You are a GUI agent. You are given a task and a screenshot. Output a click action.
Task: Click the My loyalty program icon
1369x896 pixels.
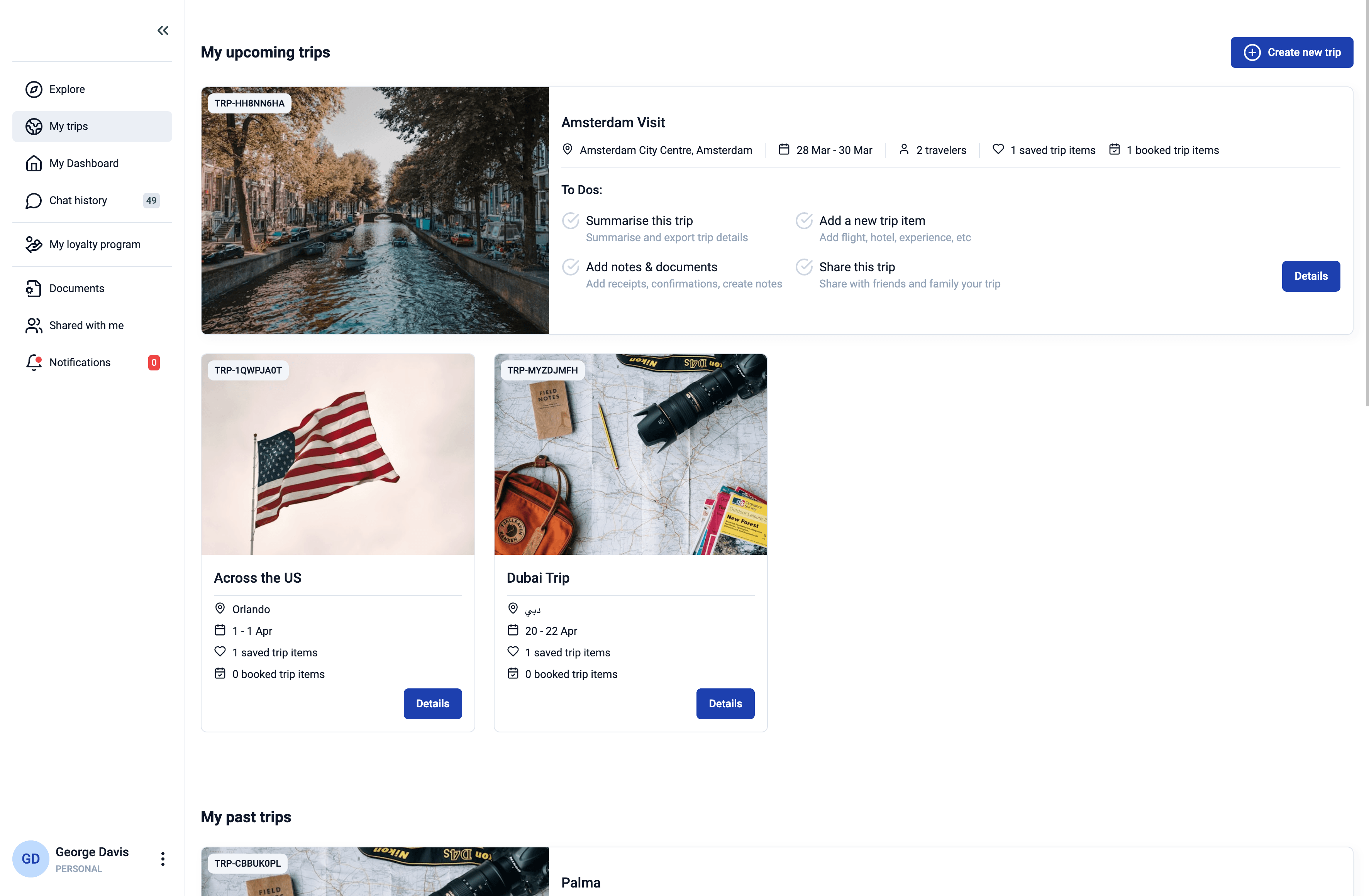click(34, 244)
